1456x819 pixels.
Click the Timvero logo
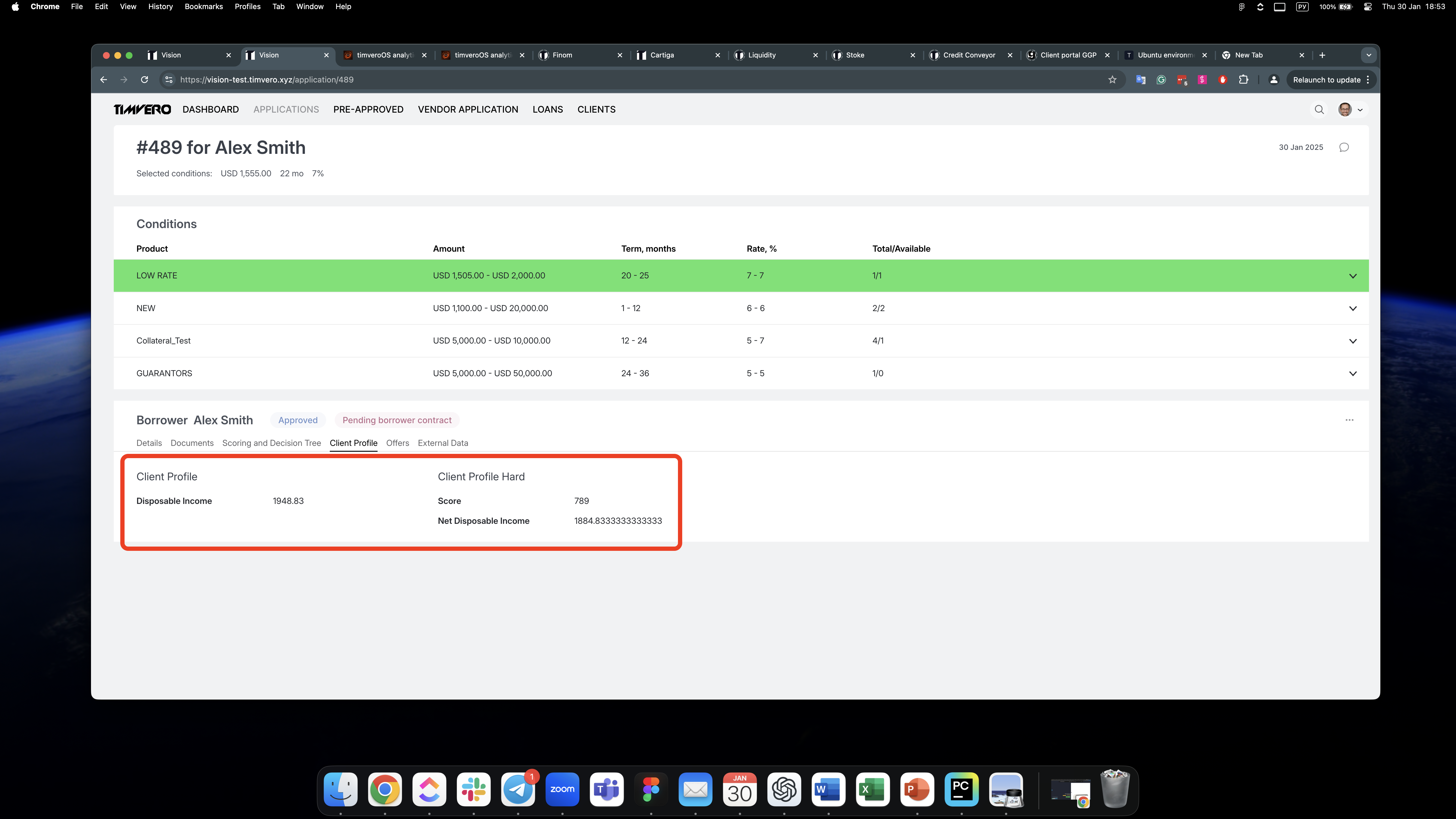(142, 110)
